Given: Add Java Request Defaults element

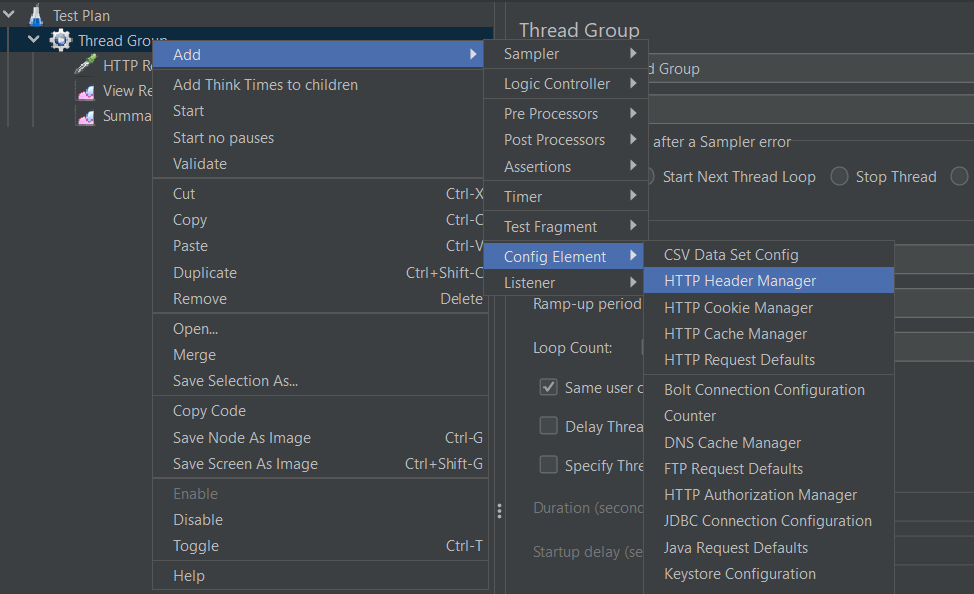Looking at the screenshot, I should [x=769, y=547].
